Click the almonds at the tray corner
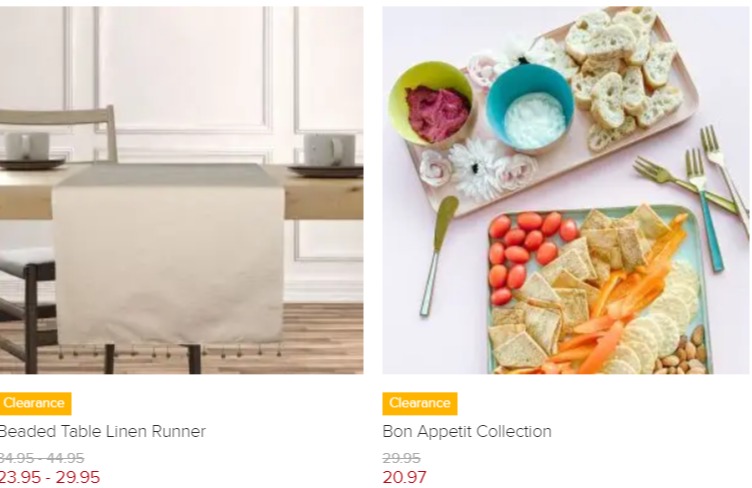The height and width of the screenshot is (488, 752). pos(683,352)
